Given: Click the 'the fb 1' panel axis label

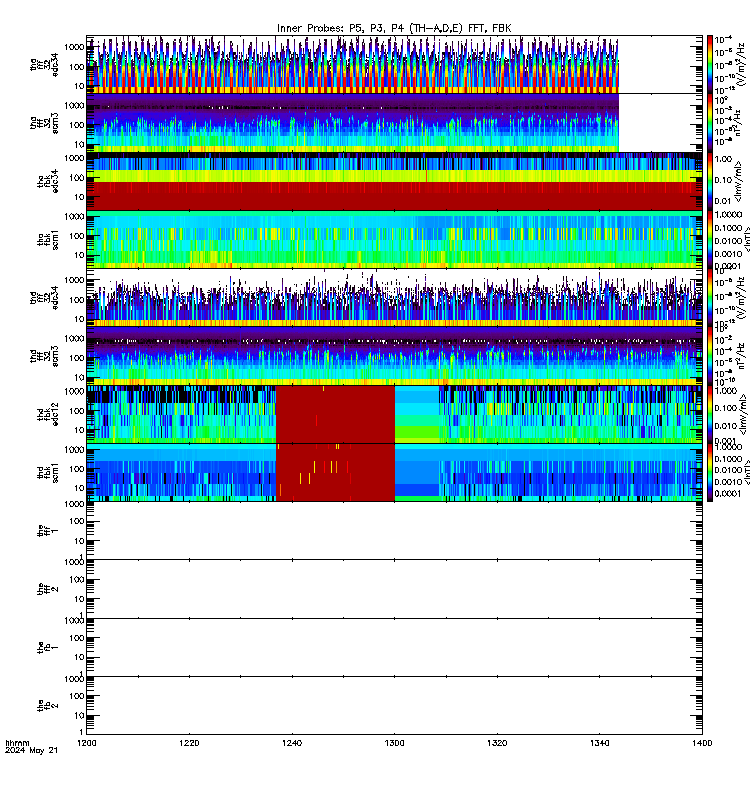Looking at the screenshot, I should [47, 647].
